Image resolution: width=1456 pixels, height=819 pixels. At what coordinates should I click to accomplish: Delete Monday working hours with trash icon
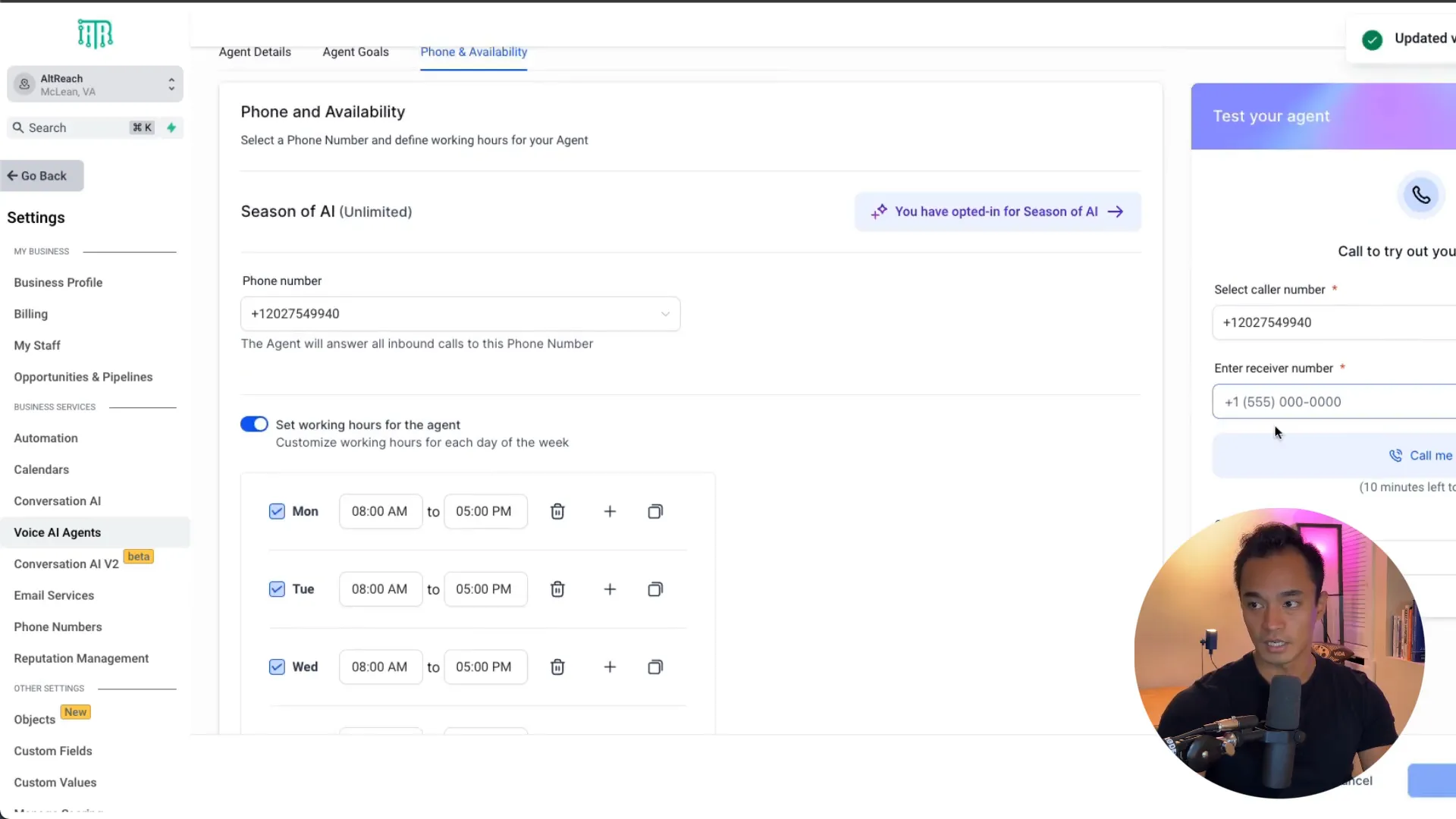(x=557, y=512)
